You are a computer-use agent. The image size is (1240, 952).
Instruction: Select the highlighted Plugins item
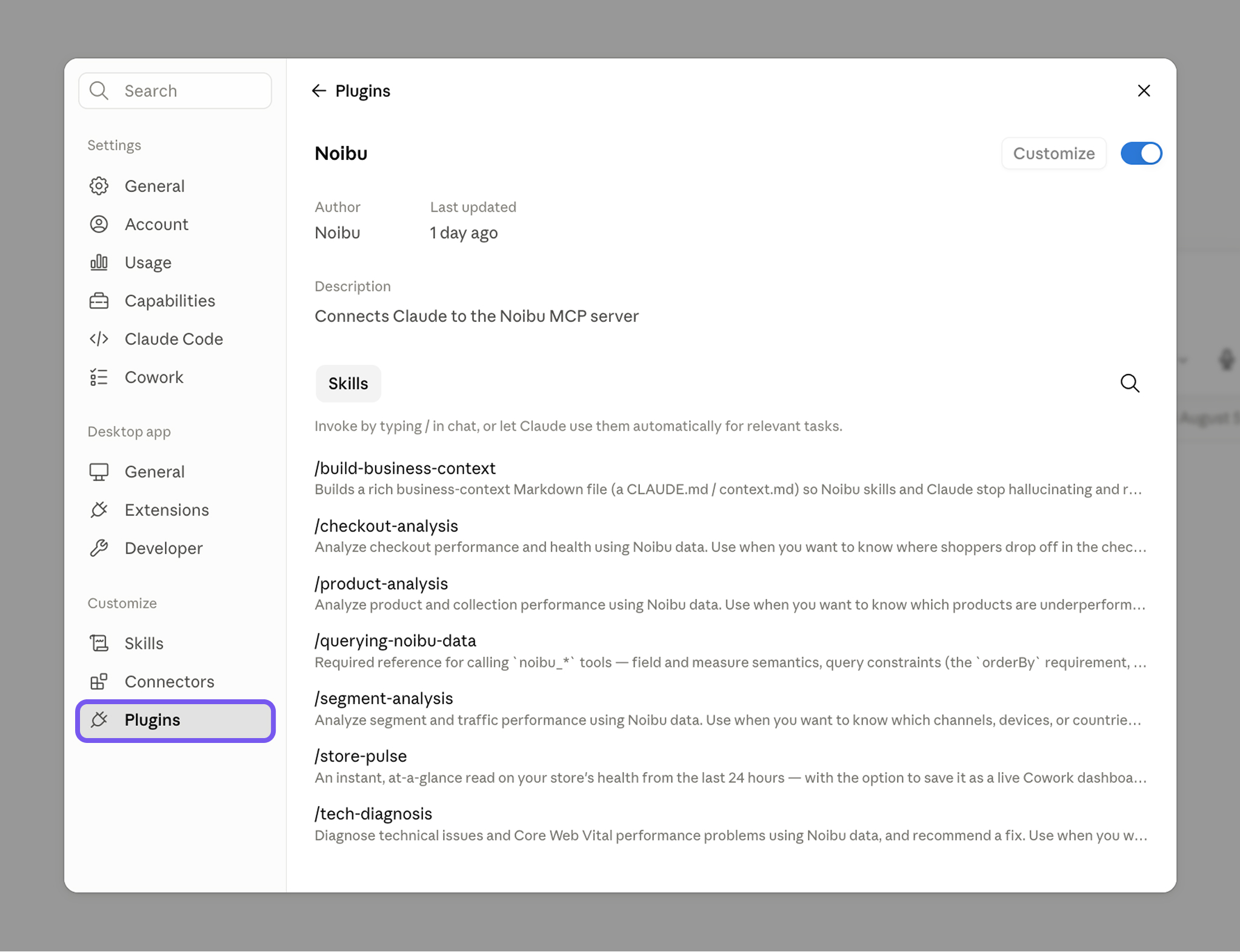[x=175, y=720]
